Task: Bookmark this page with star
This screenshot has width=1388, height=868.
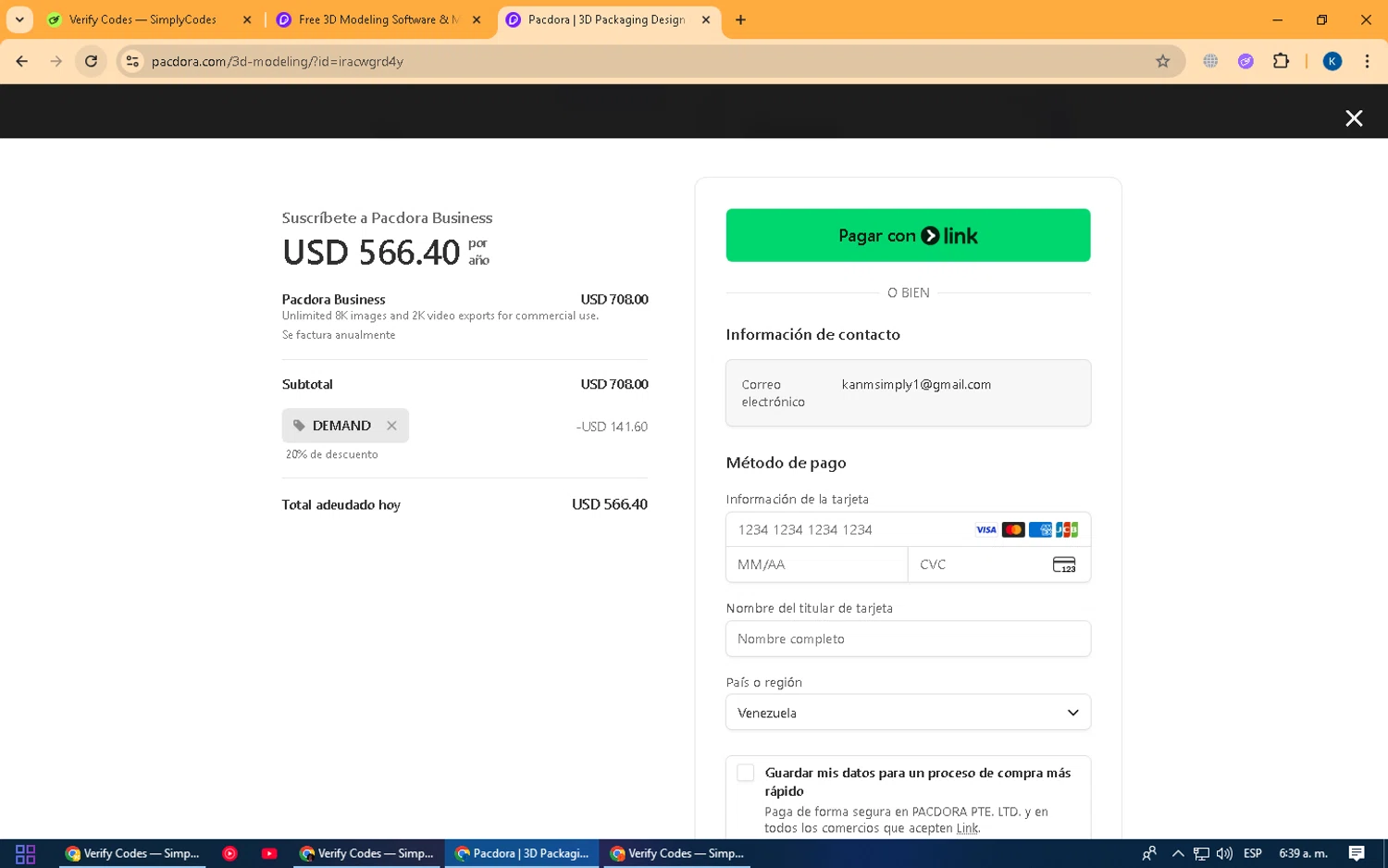Action: pyautogui.click(x=1163, y=61)
